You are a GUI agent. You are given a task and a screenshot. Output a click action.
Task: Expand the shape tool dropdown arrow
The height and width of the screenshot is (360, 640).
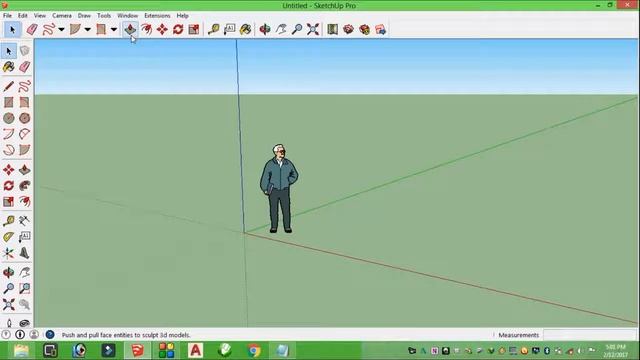[114, 29]
